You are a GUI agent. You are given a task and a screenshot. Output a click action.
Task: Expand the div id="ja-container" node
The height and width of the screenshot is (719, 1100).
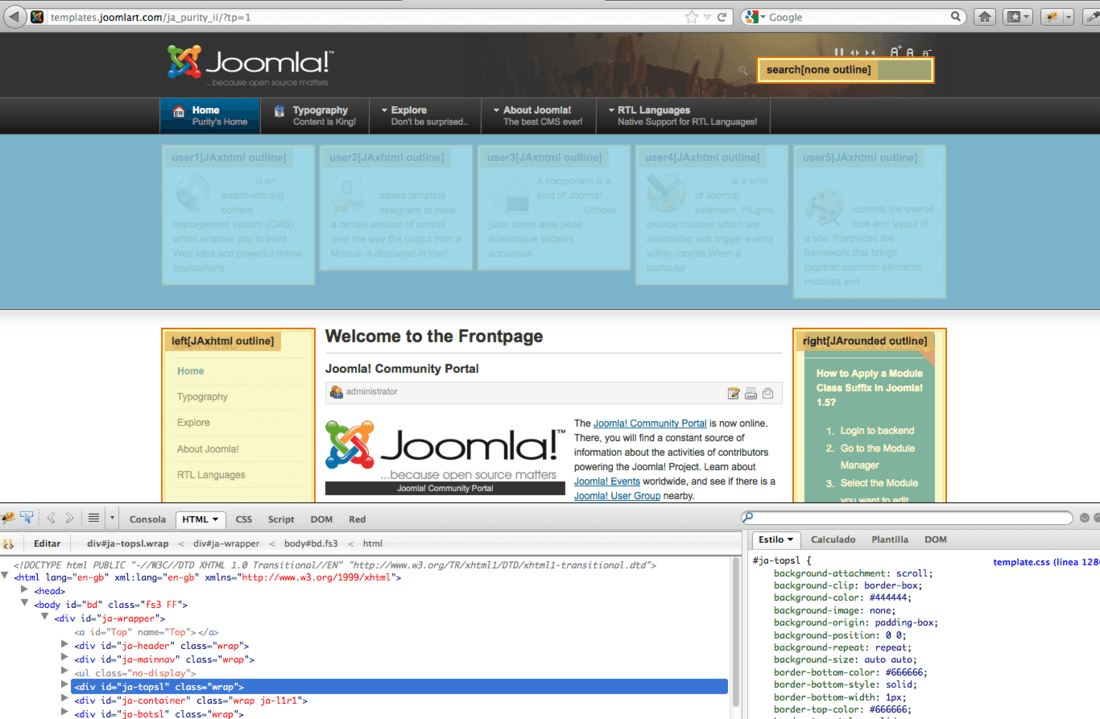pyautogui.click(x=65, y=700)
